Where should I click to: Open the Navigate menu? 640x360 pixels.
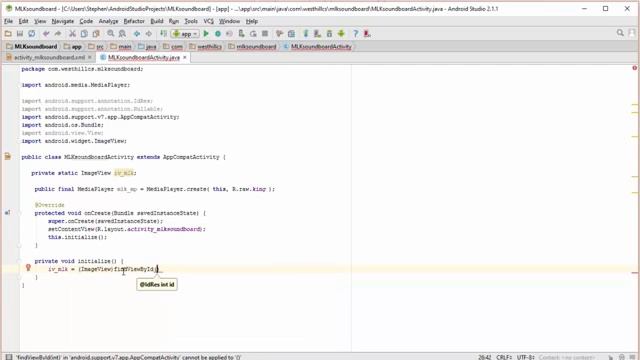tap(63, 21)
